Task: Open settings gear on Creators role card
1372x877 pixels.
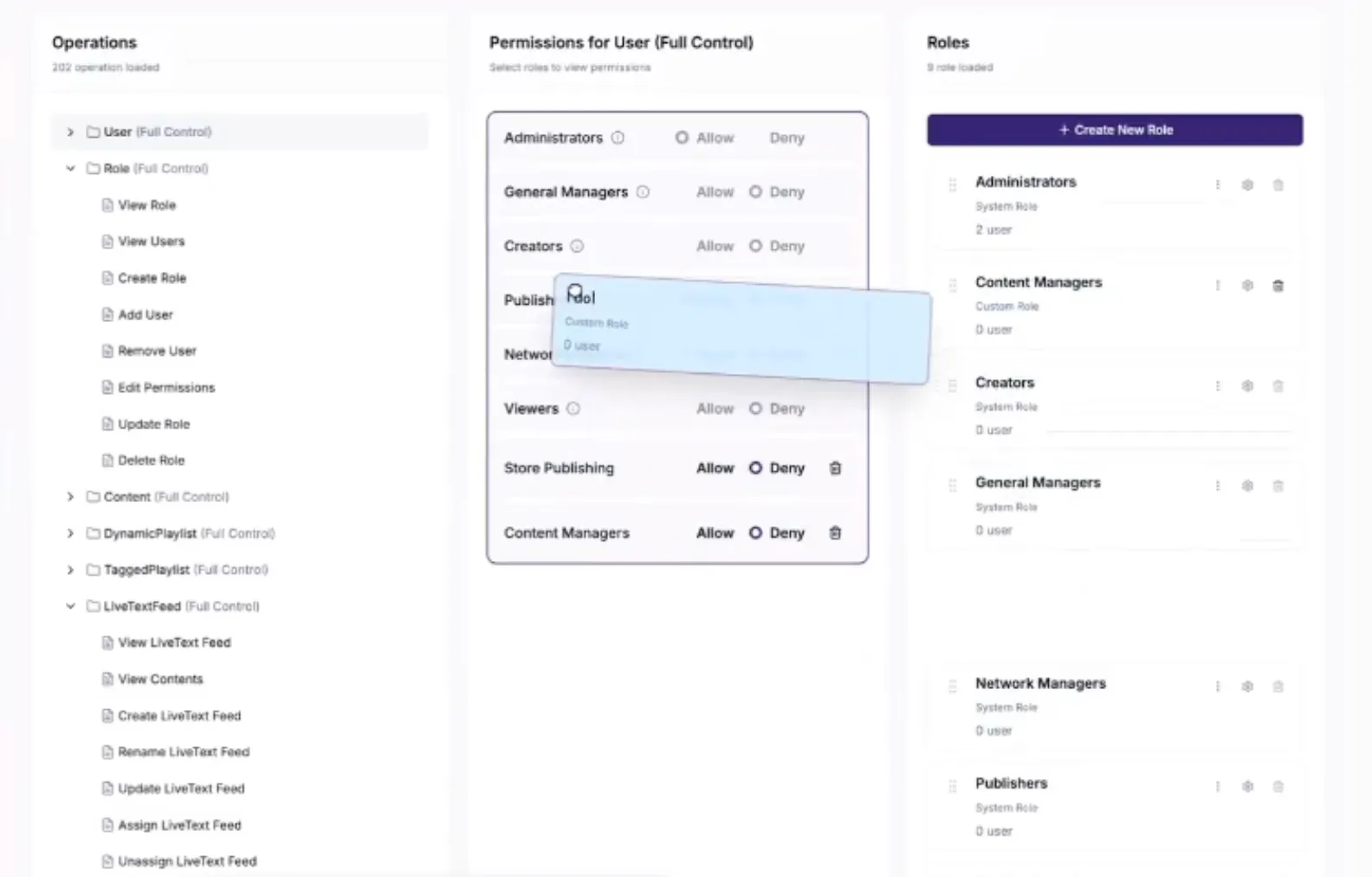Action: pos(1247,386)
